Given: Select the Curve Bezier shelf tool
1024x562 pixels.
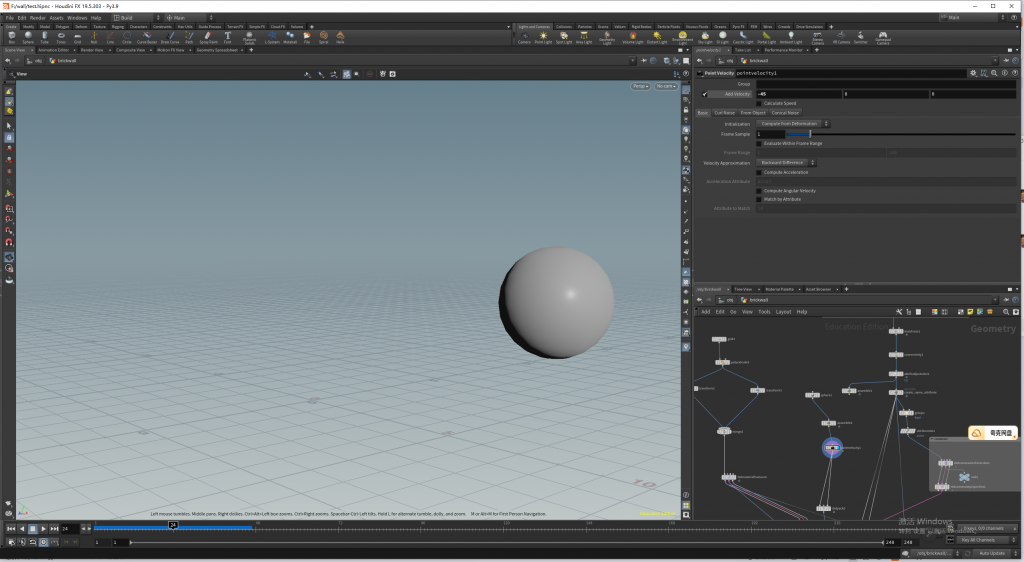Looking at the screenshot, I should coord(147,37).
